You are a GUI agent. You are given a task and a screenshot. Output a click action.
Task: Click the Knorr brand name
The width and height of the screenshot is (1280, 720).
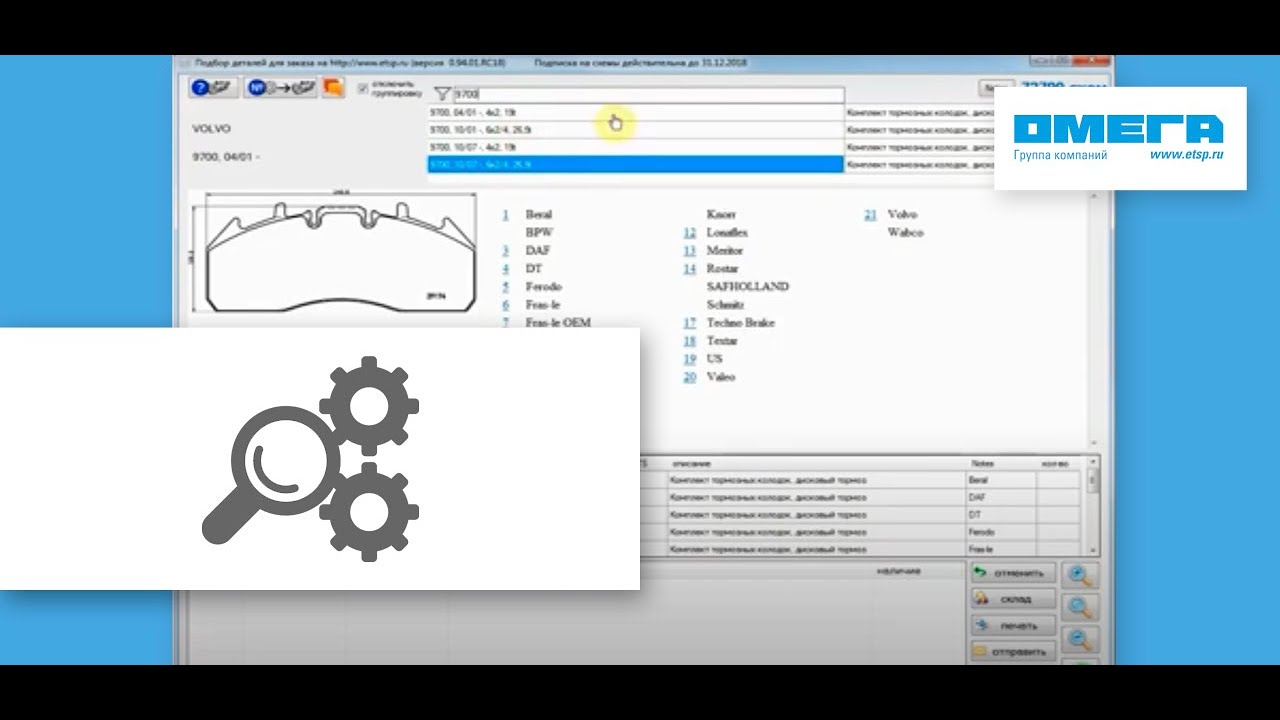721,214
